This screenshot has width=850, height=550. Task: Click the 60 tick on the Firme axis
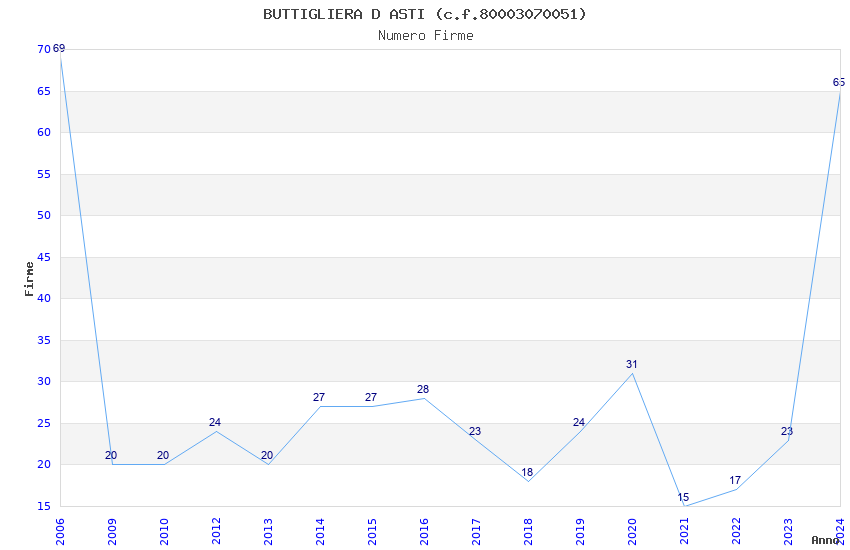click(x=44, y=132)
